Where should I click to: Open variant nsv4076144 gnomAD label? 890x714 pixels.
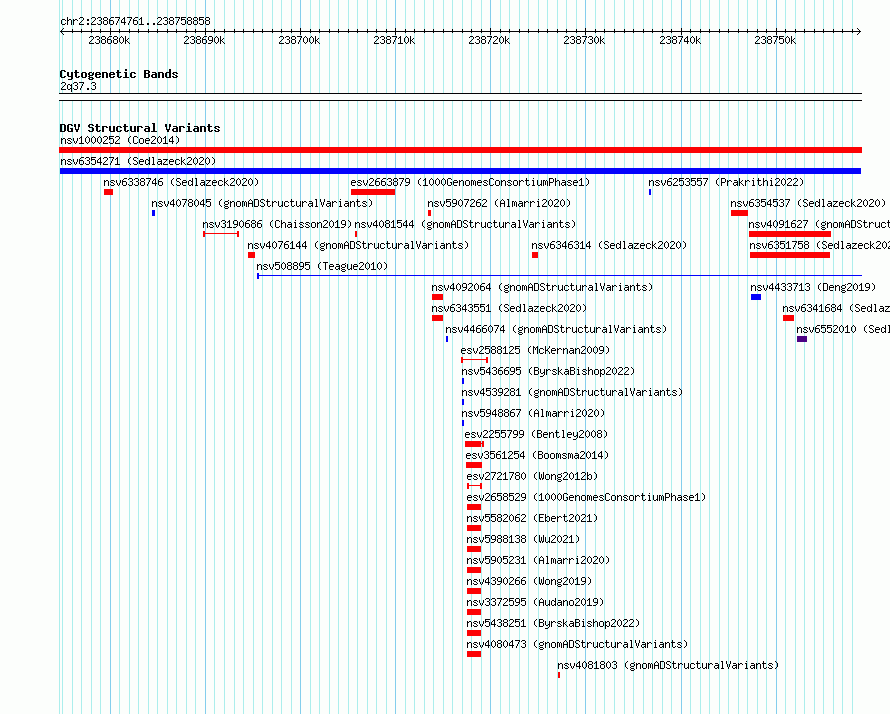click(x=358, y=245)
